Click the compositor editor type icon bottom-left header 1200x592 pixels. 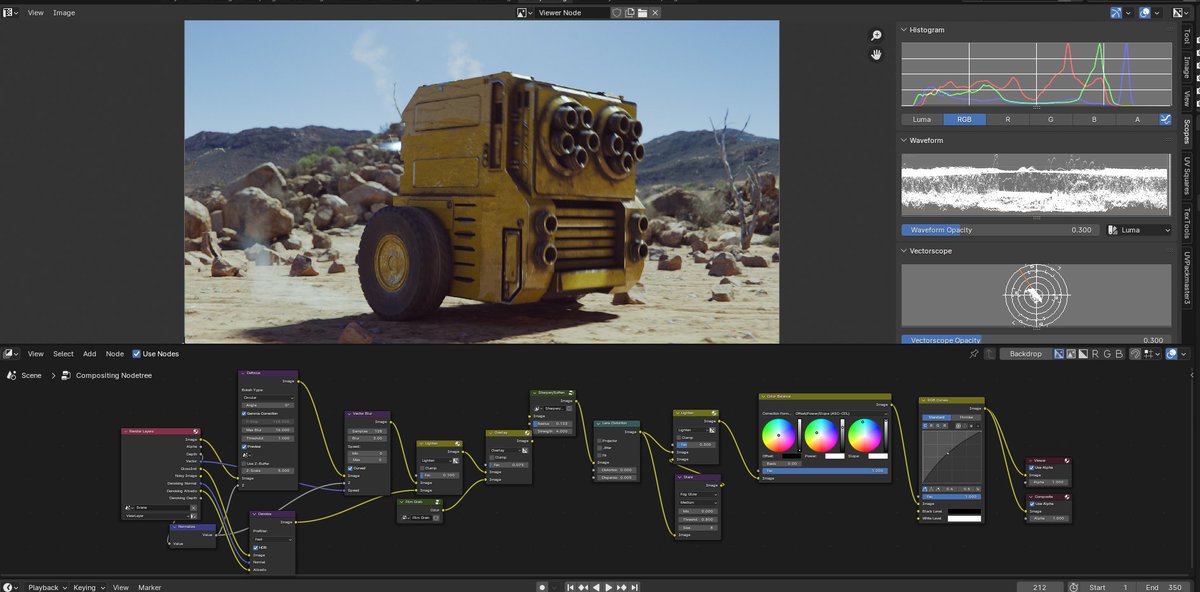point(8,353)
